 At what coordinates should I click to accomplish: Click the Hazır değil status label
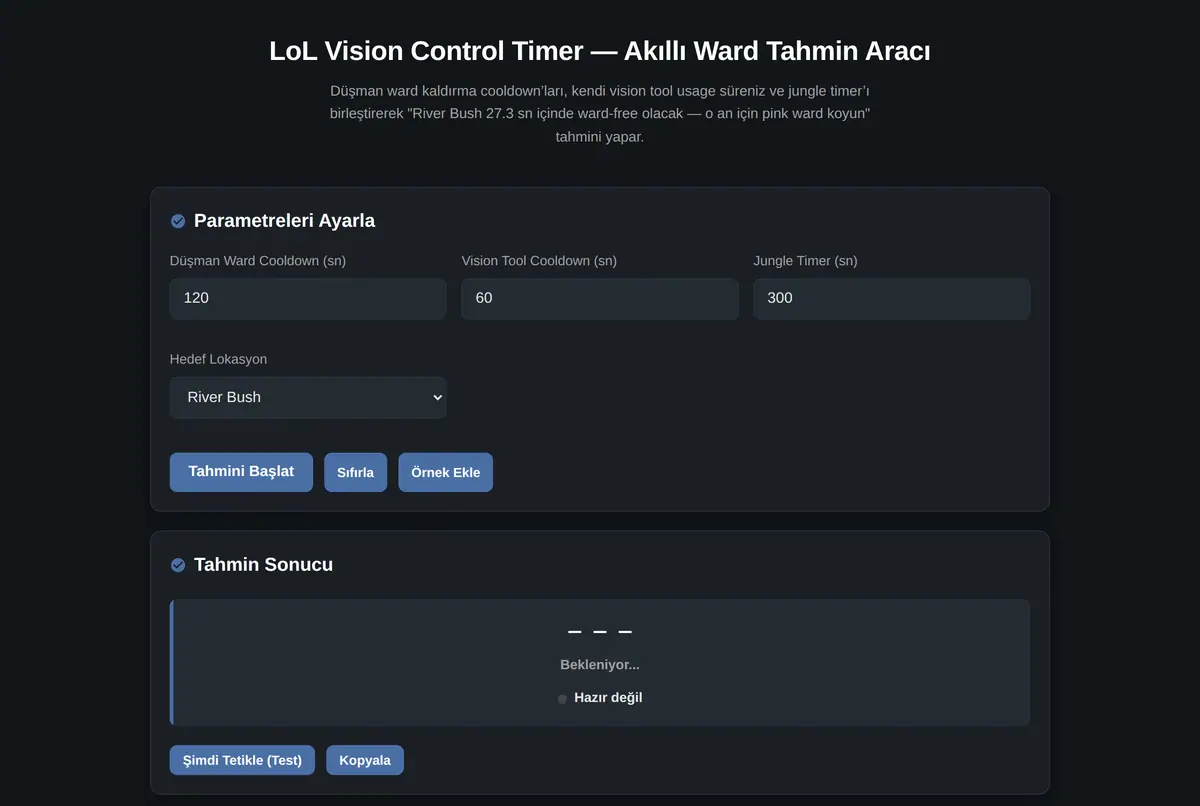[608, 698]
